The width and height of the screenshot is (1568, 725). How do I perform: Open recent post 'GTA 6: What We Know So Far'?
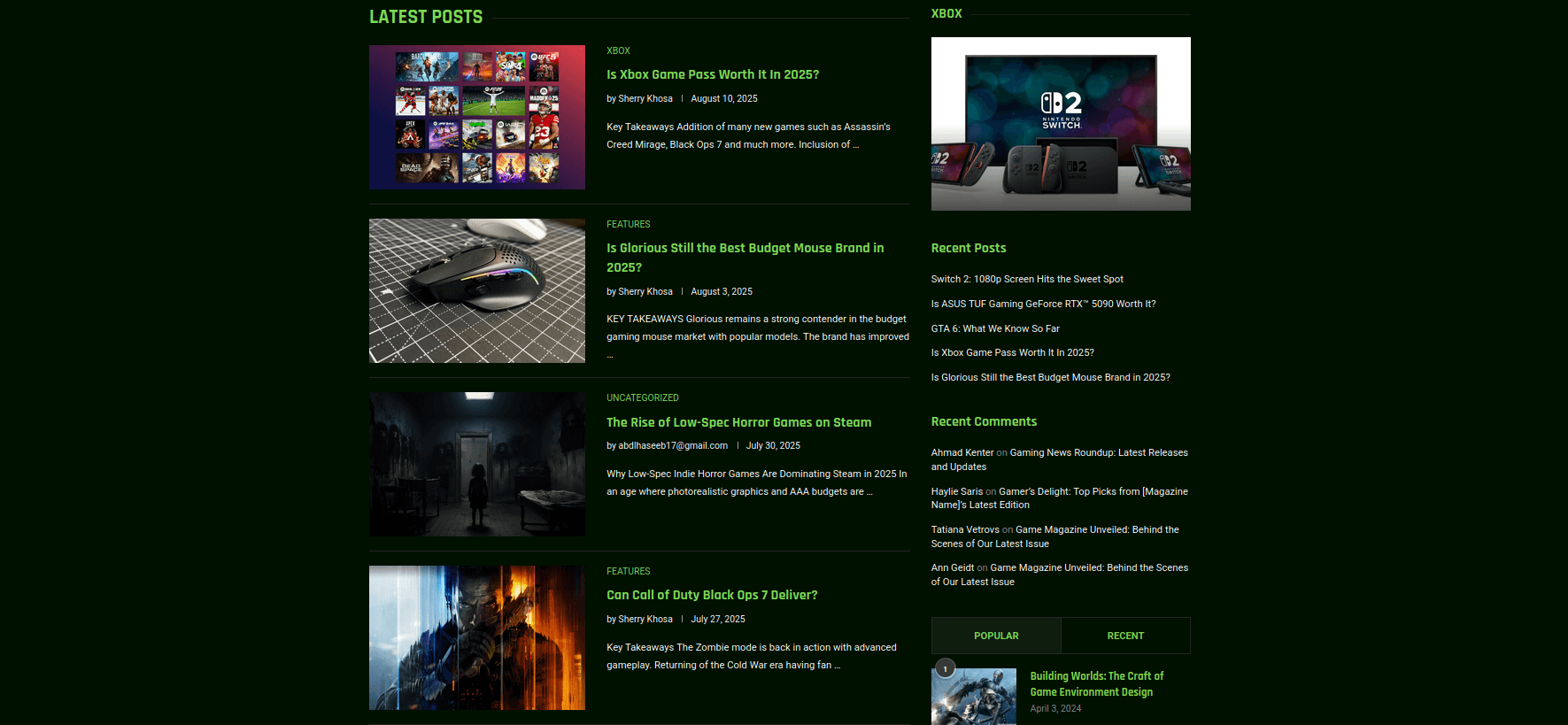995,328
